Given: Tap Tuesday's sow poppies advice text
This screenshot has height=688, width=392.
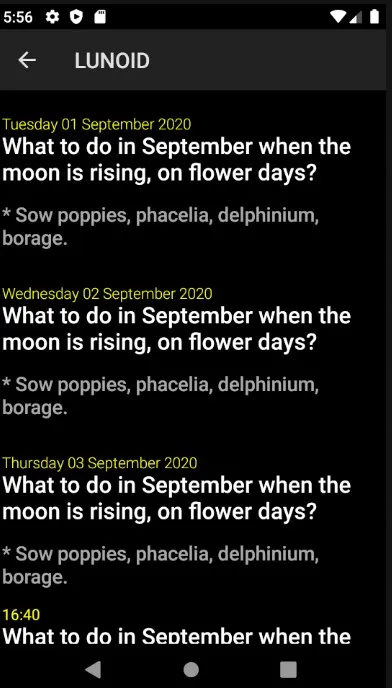Looking at the screenshot, I should click(161, 227).
